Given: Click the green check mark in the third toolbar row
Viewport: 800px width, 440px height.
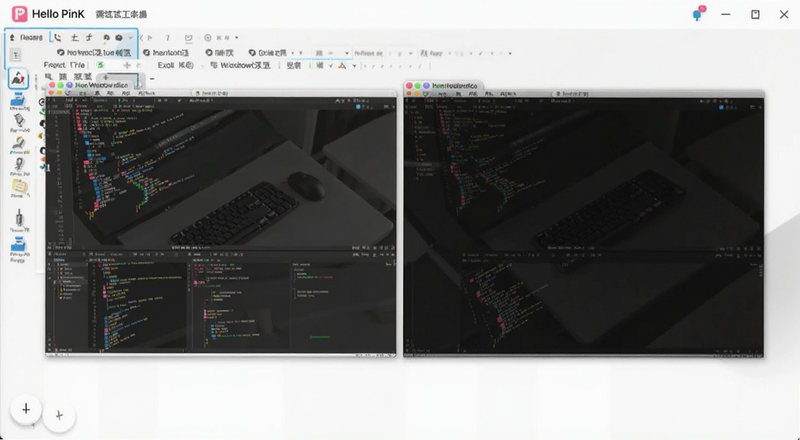Looking at the screenshot, I should click(331, 65).
